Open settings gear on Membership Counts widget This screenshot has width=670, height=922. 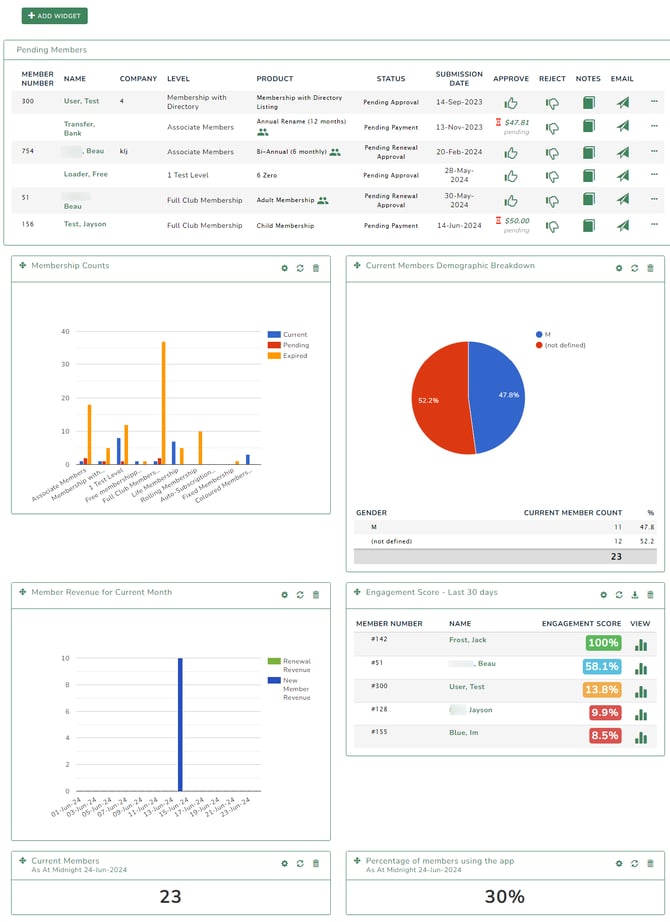coord(284,268)
